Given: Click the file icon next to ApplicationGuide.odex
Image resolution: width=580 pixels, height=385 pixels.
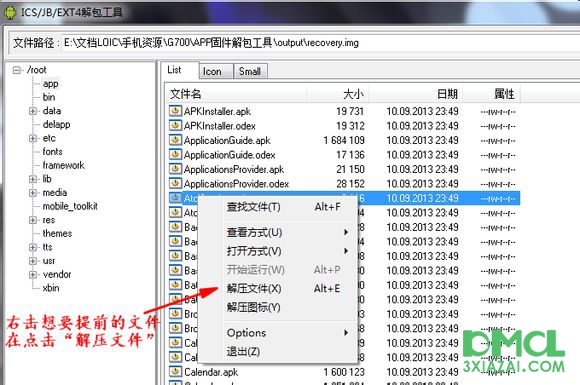Looking at the screenshot, I should point(175,154).
